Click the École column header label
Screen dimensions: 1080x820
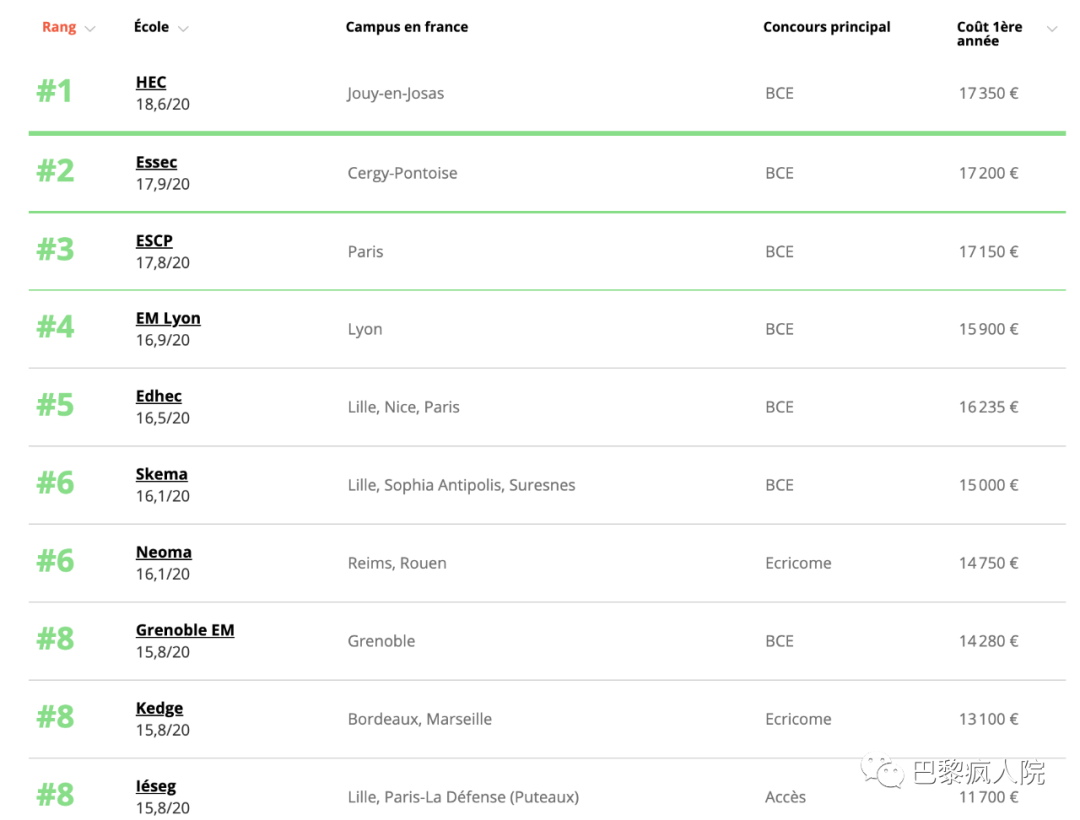(x=151, y=27)
